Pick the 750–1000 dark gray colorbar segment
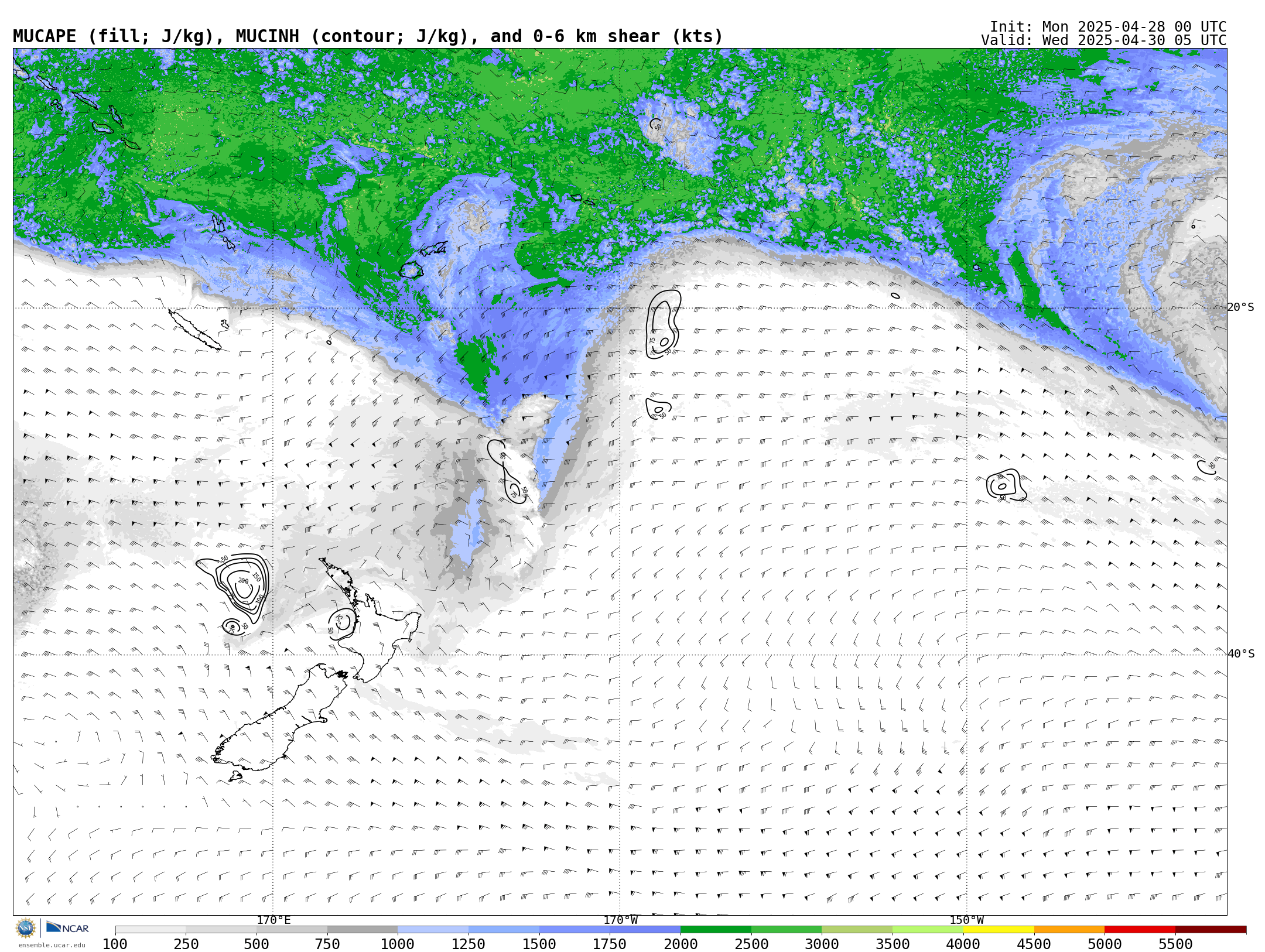The height and width of the screenshot is (952, 1265). tap(363, 930)
